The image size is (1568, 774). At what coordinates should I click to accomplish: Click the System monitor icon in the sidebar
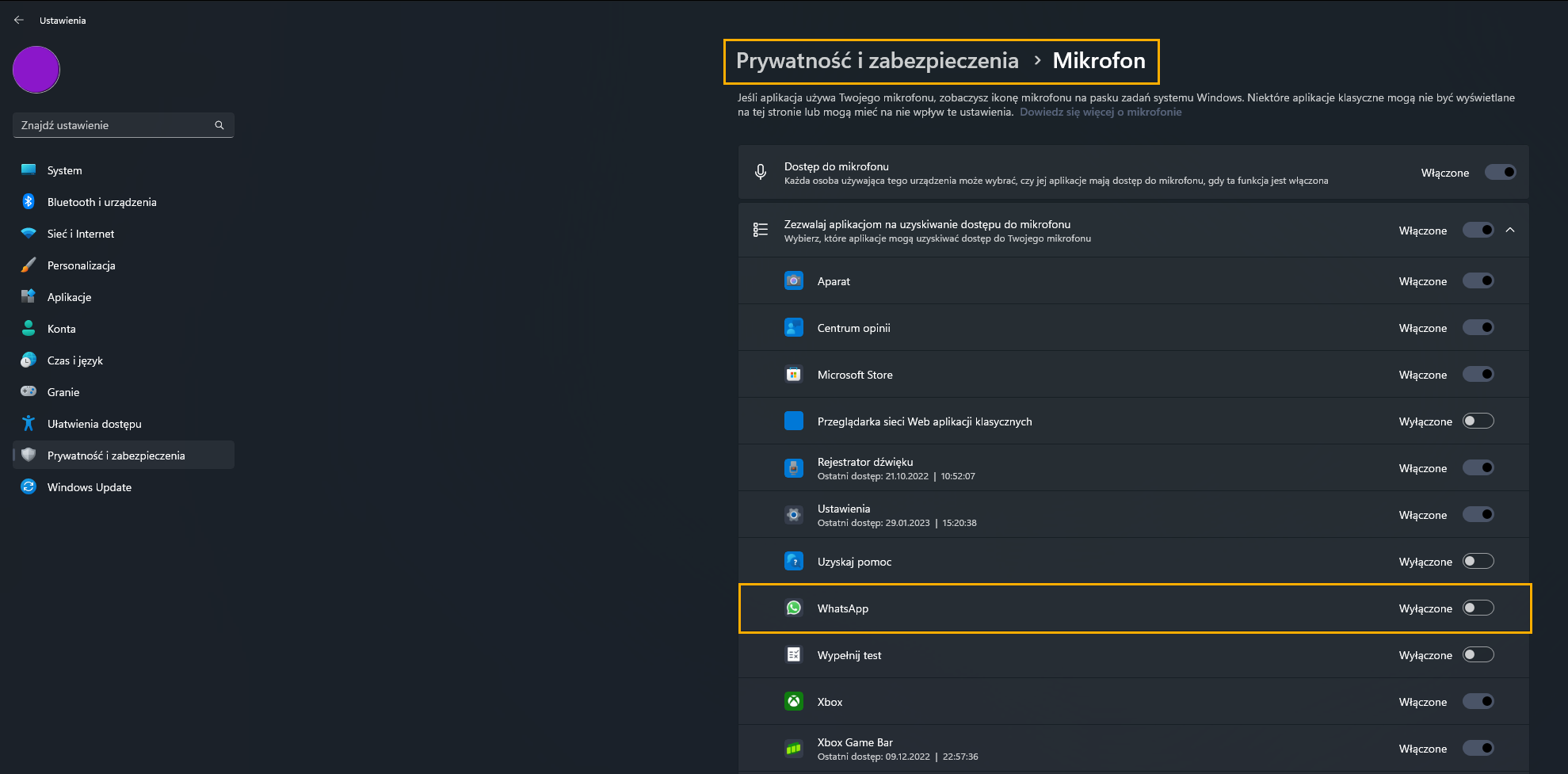pyautogui.click(x=29, y=170)
